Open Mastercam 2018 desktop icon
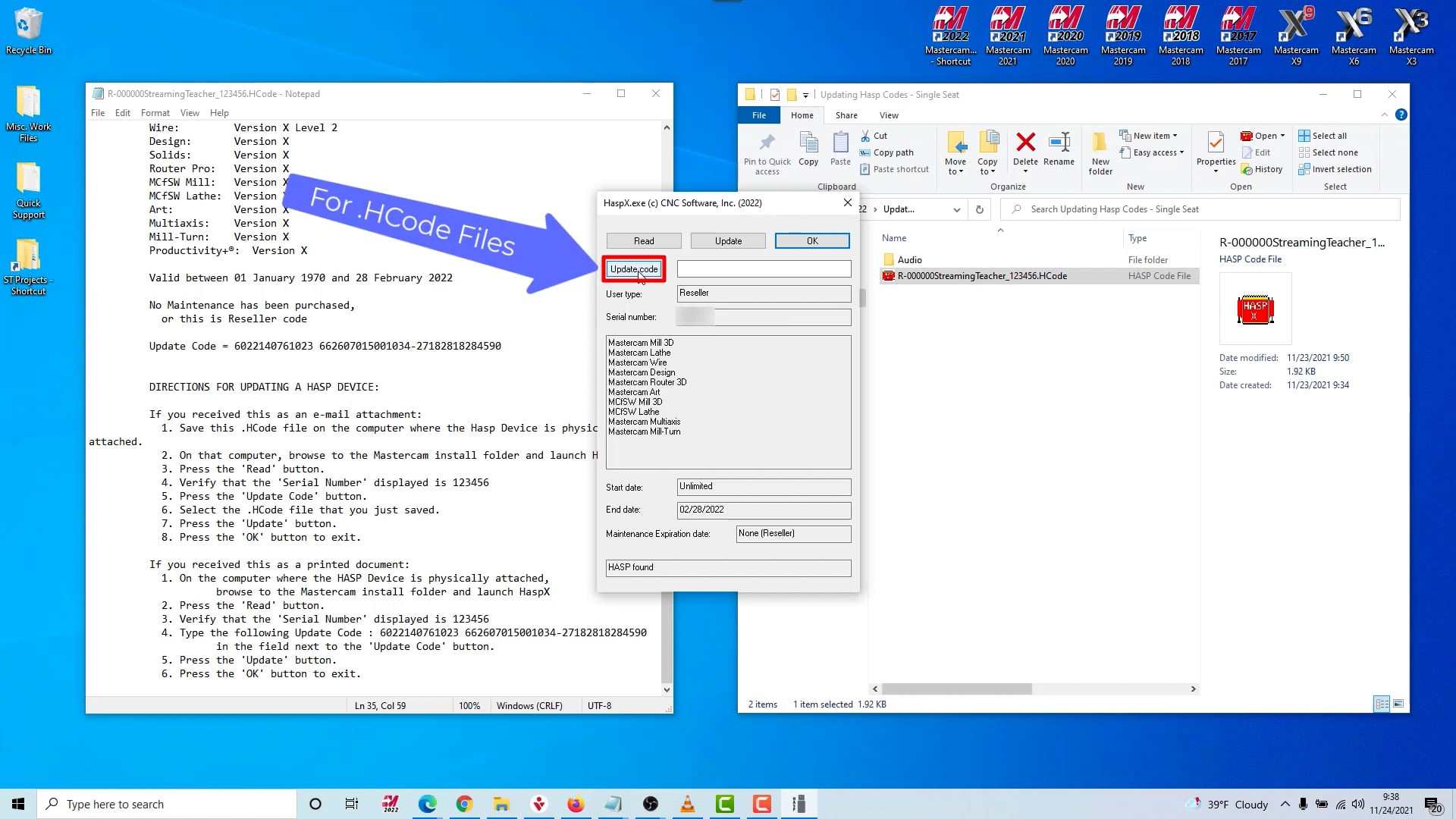1456x819 pixels. click(1181, 36)
